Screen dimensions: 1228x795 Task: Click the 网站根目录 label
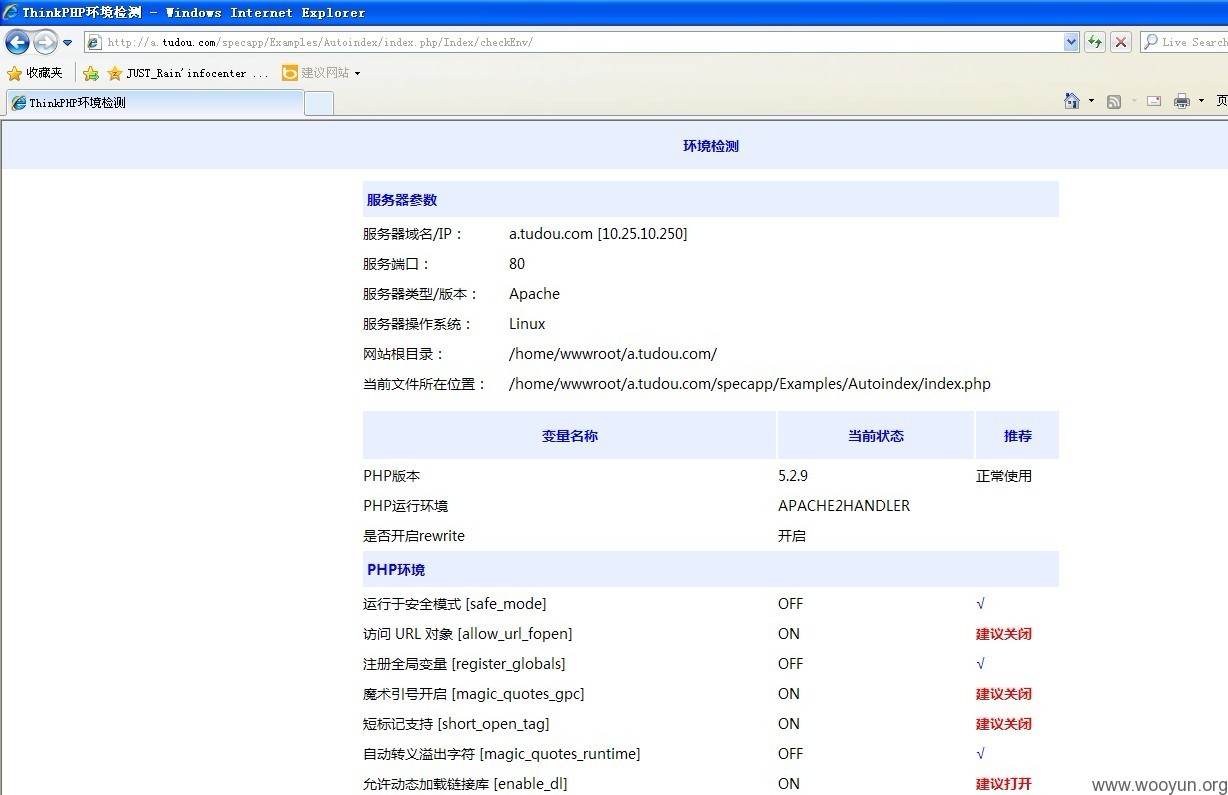404,354
